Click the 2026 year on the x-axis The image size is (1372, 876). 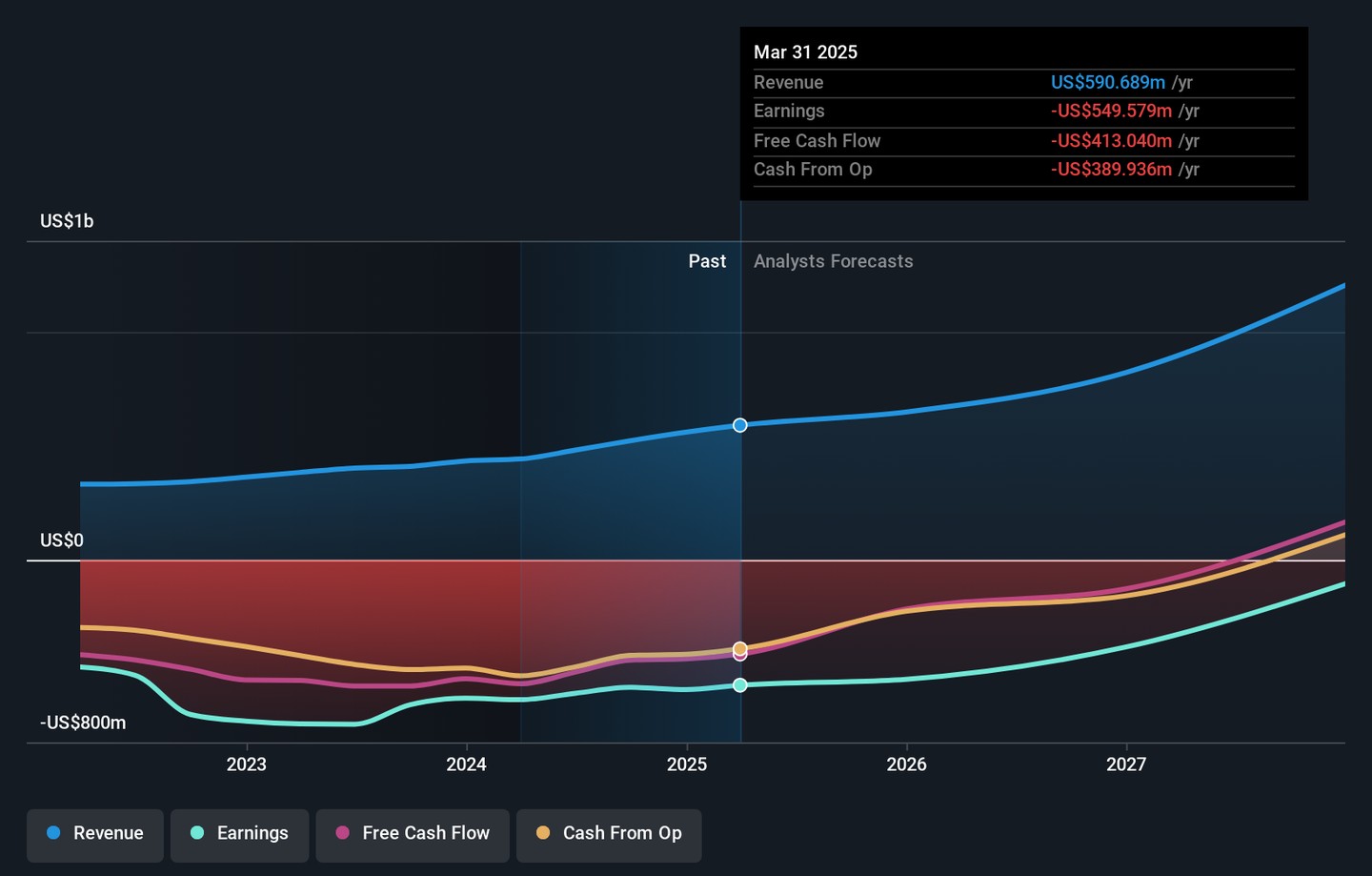point(906,764)
